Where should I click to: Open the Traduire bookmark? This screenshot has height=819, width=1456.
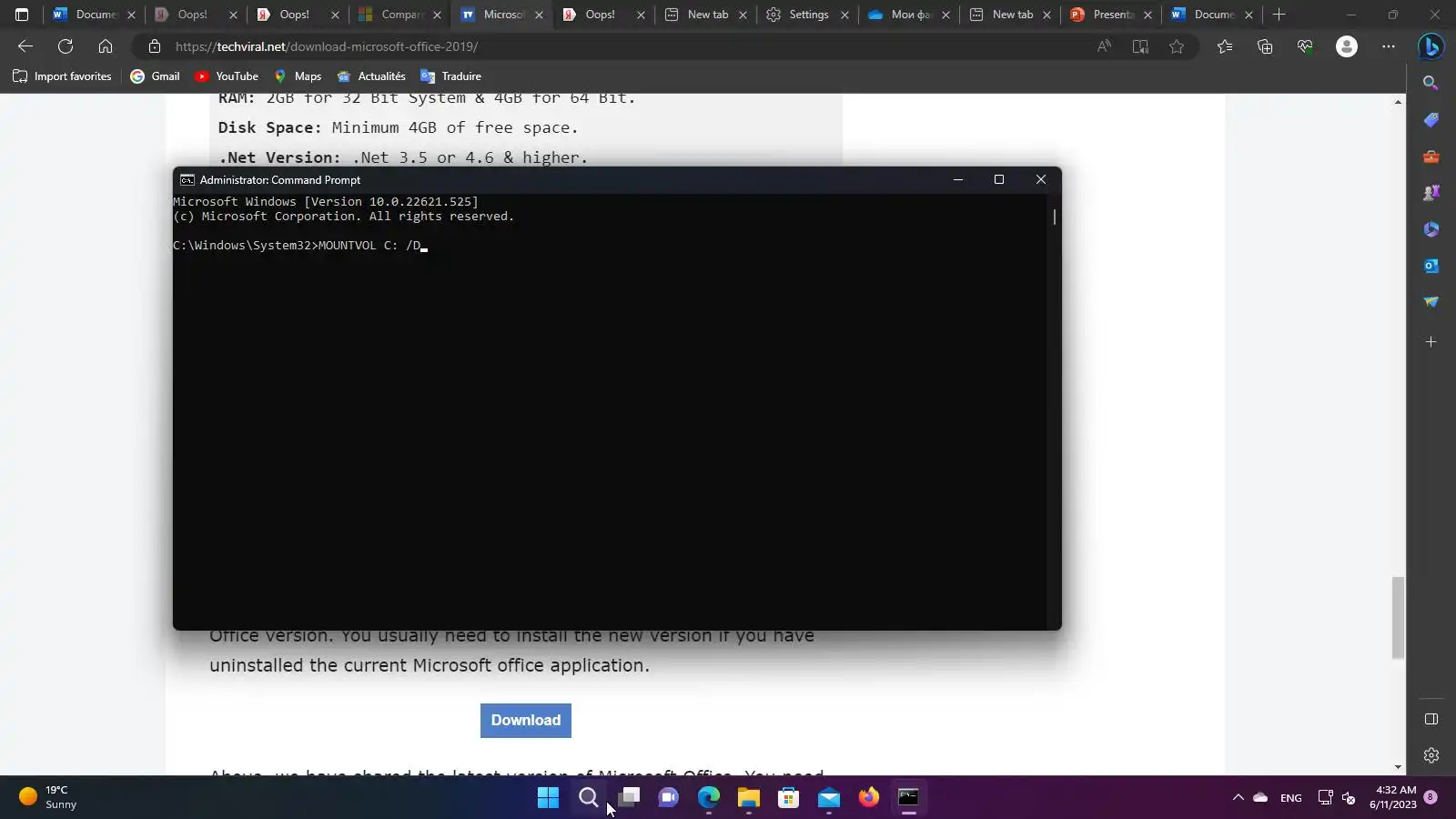point(451,76)
